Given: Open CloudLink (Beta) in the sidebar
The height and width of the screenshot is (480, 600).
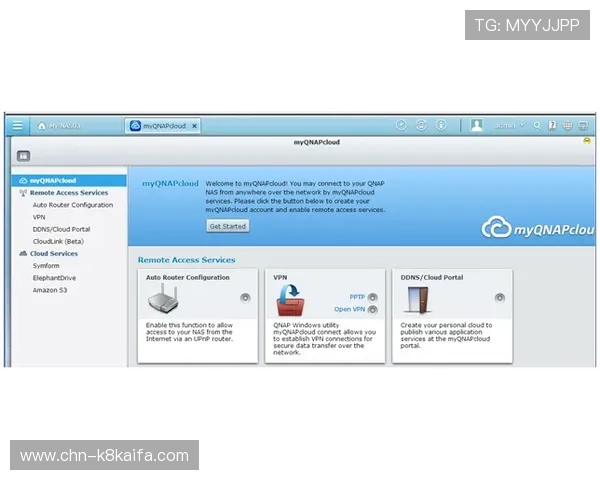Looking at the screenshot, I should tap(58, 241).
